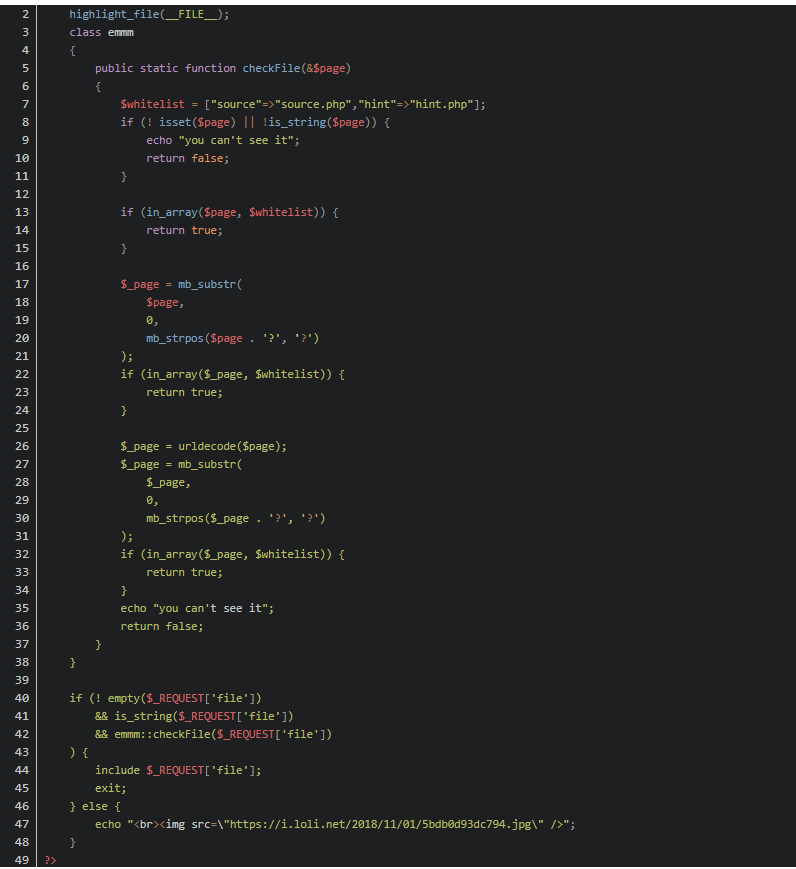Viewport: 796px width, 869px height.
Task: Click the closing PHP tag ?>
Action: [50, 860]
